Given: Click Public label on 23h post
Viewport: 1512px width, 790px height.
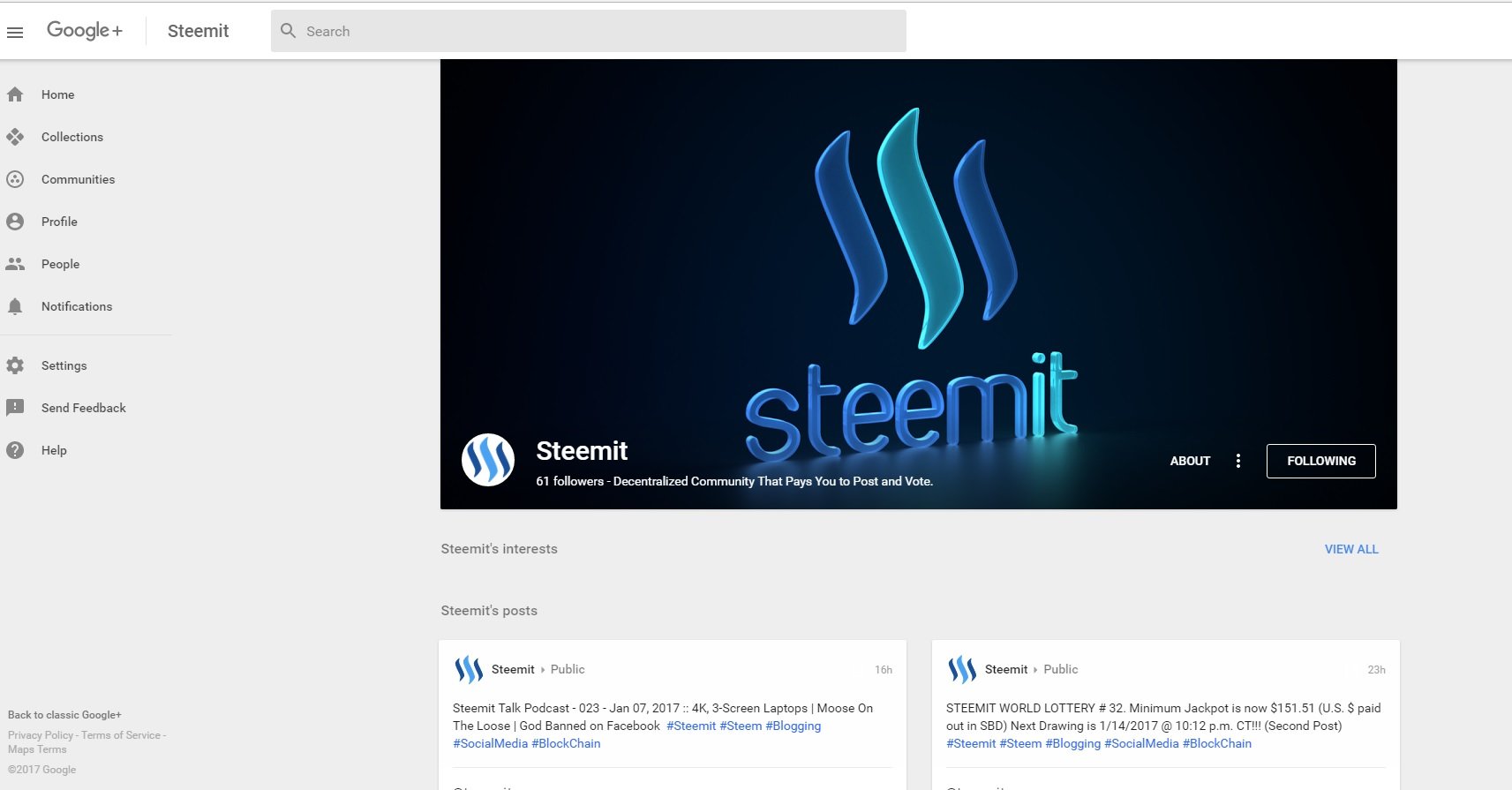Looking at the screenshot, I should point(1061,669).
